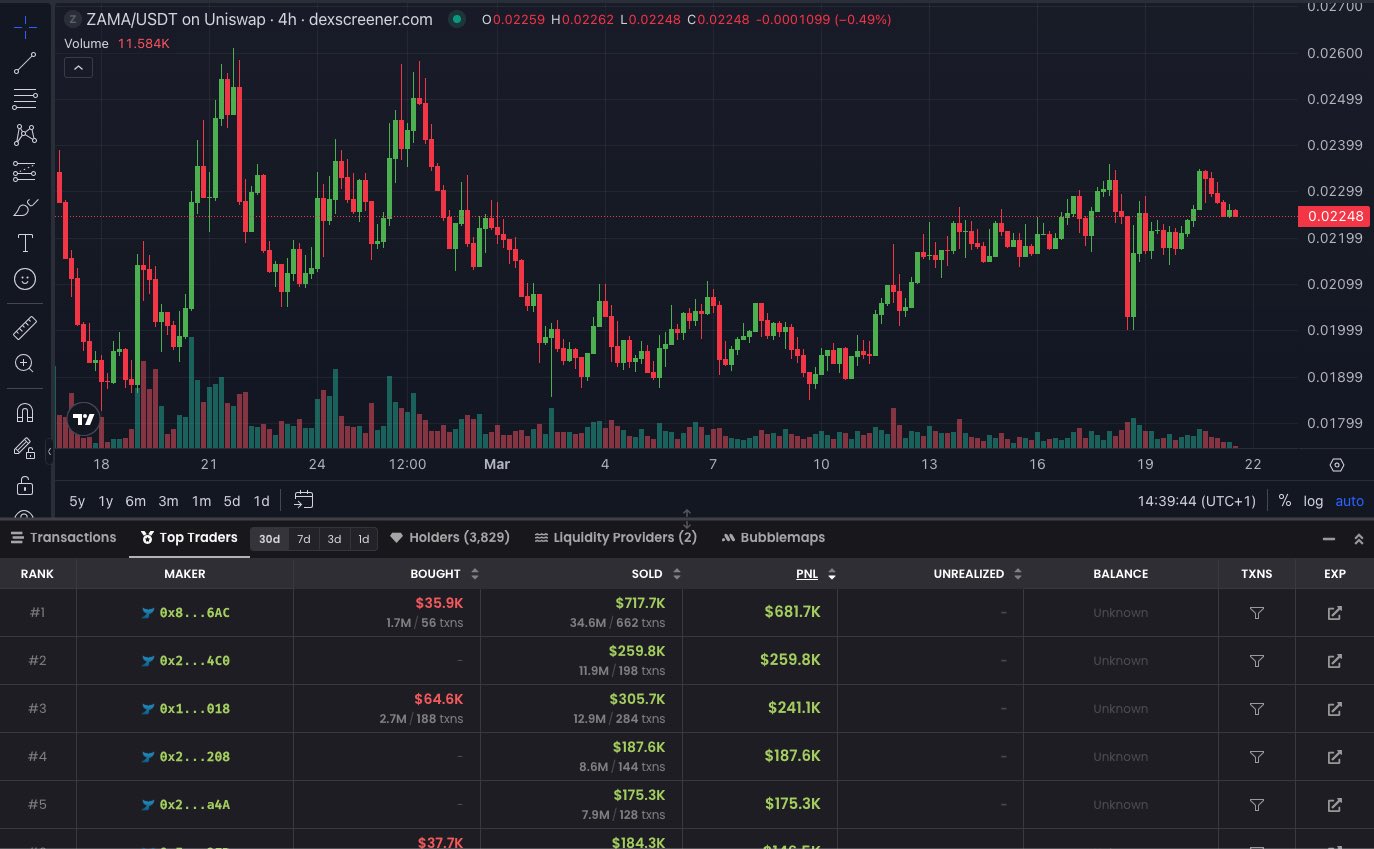Select the ruler measure tool
This screenshot has height=849, width=1374.
coord(25,327)
